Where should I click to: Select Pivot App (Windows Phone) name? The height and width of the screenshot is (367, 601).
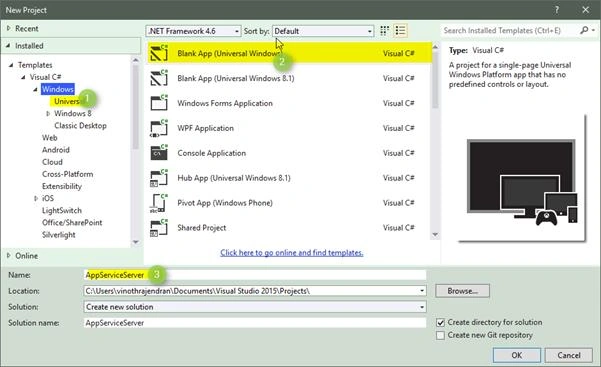point(225,203)
